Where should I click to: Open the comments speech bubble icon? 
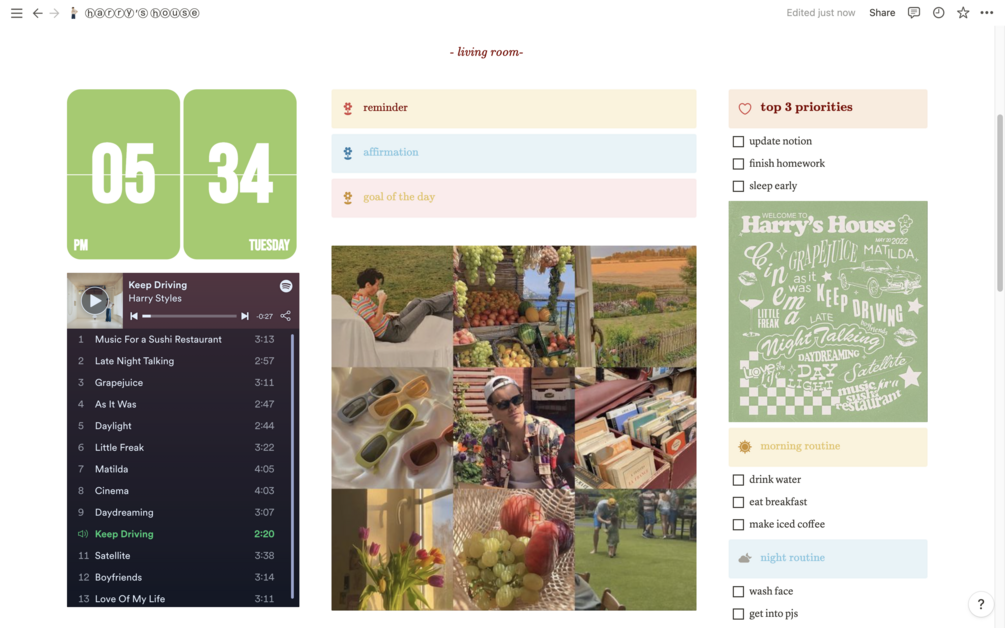point(914,13)
